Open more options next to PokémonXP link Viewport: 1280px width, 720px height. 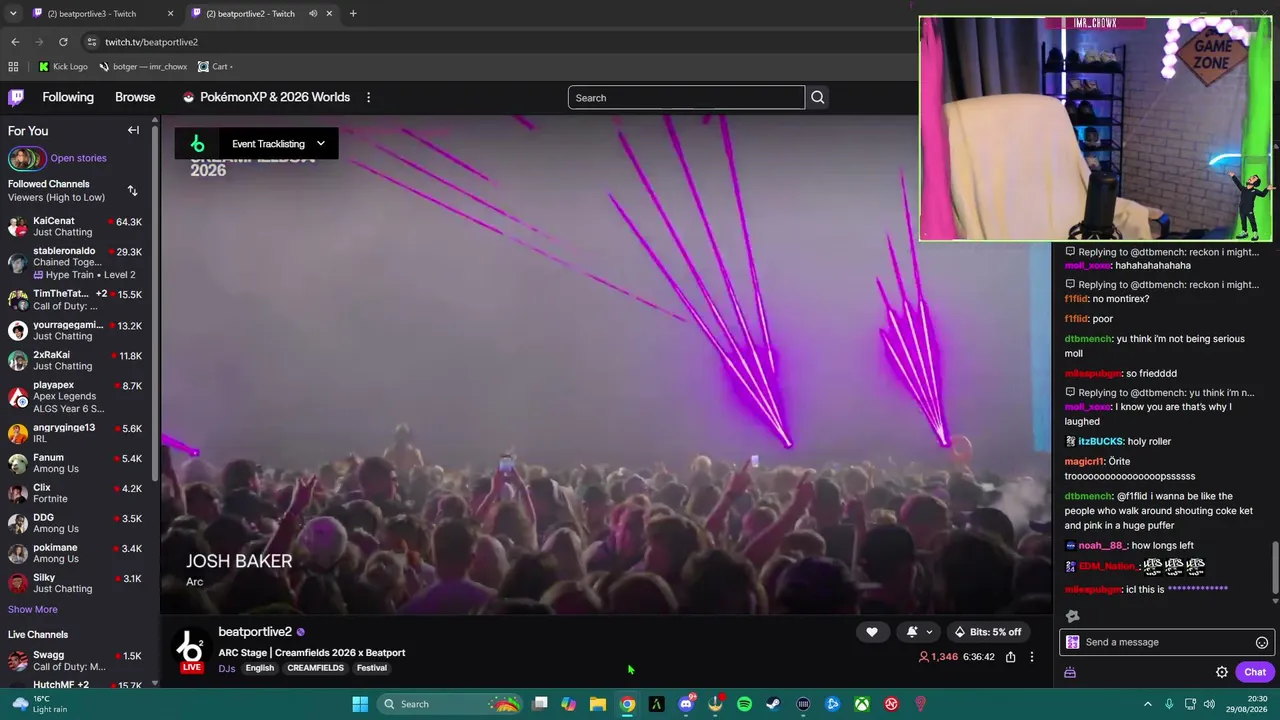(x=368, y=97)
